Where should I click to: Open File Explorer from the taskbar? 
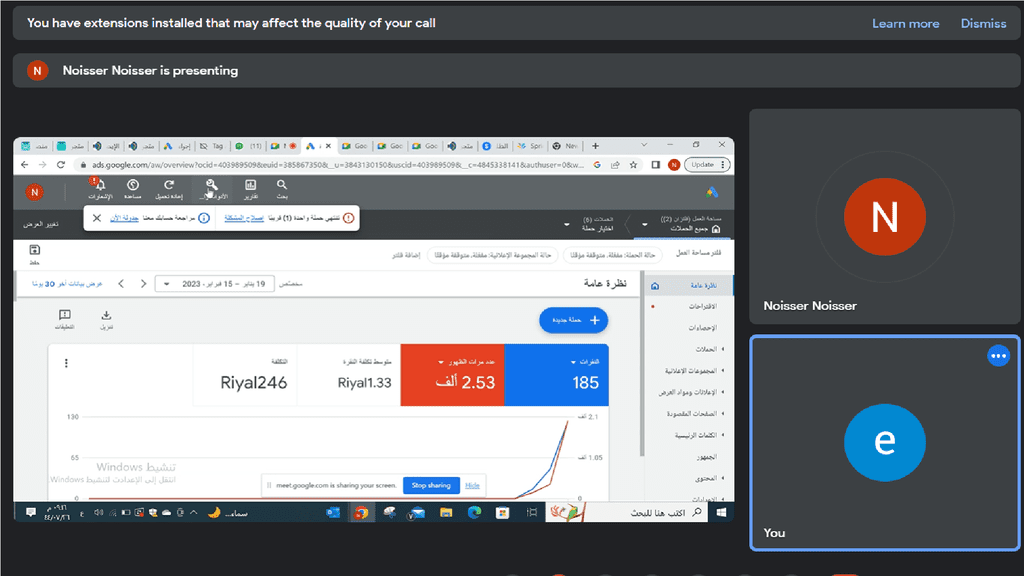coord(446,513)
